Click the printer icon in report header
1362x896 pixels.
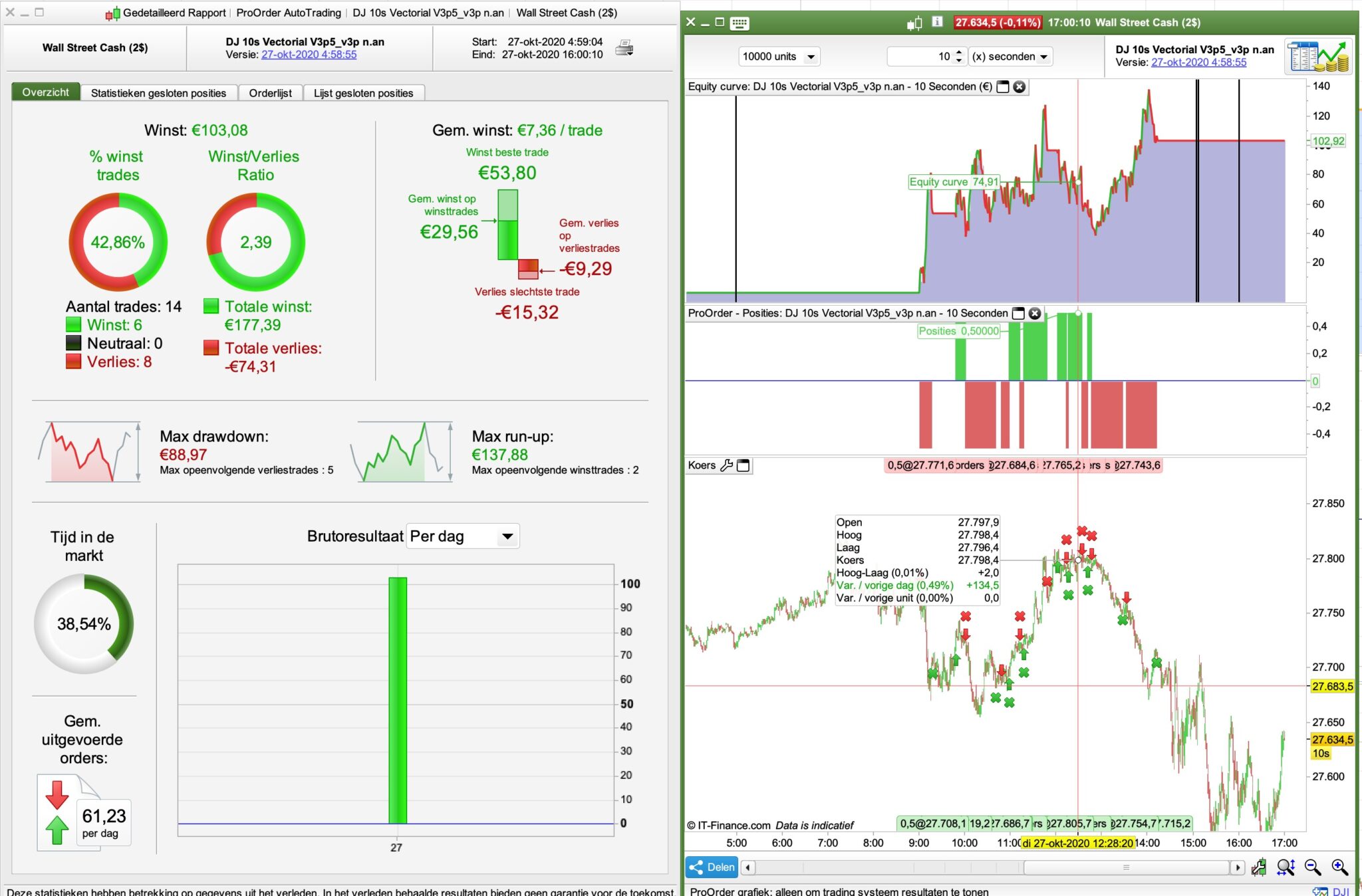624,49
